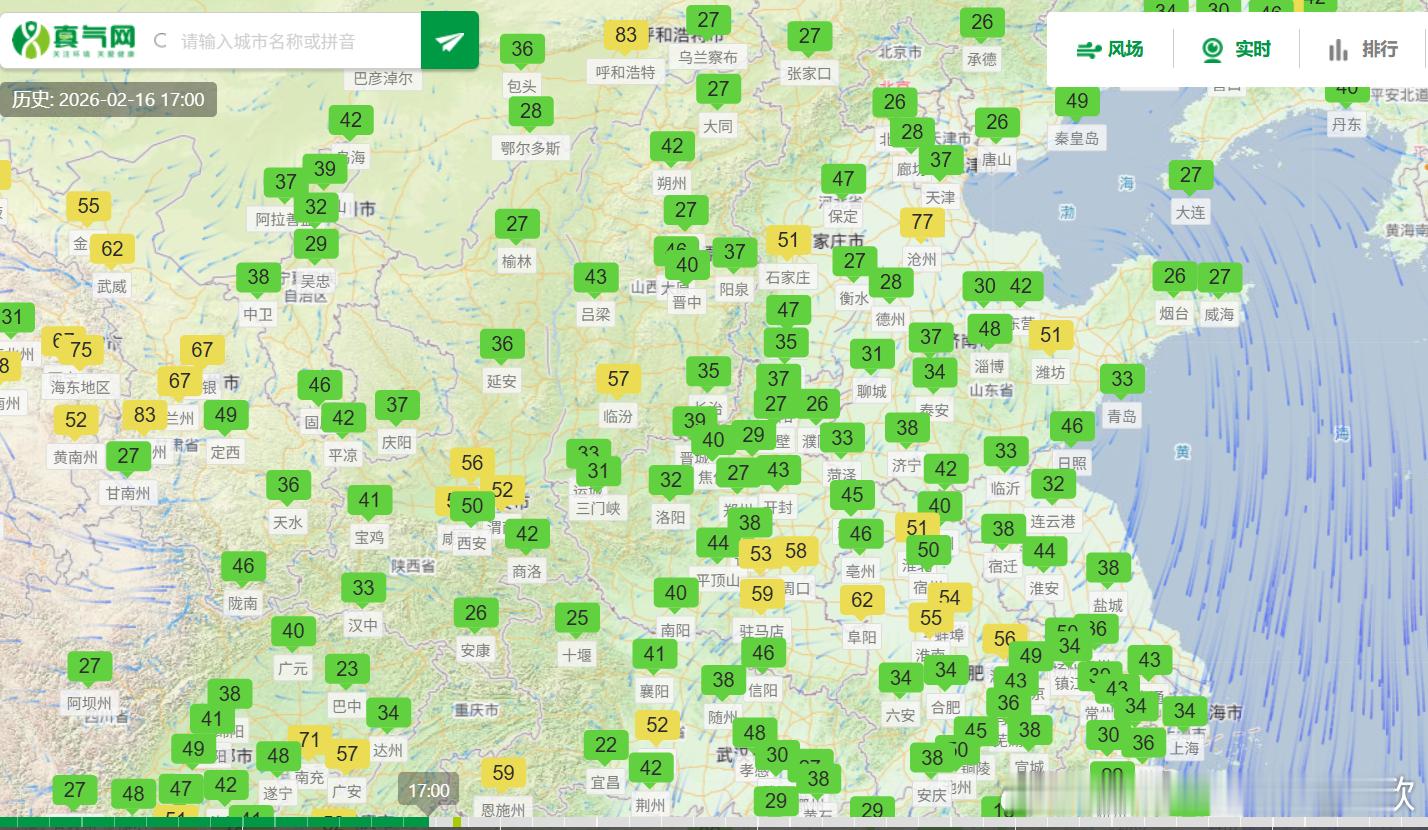1428x830 pixels.
Task: Select the 烟台 AQI marker
Action: click(x=1175, y=279)
